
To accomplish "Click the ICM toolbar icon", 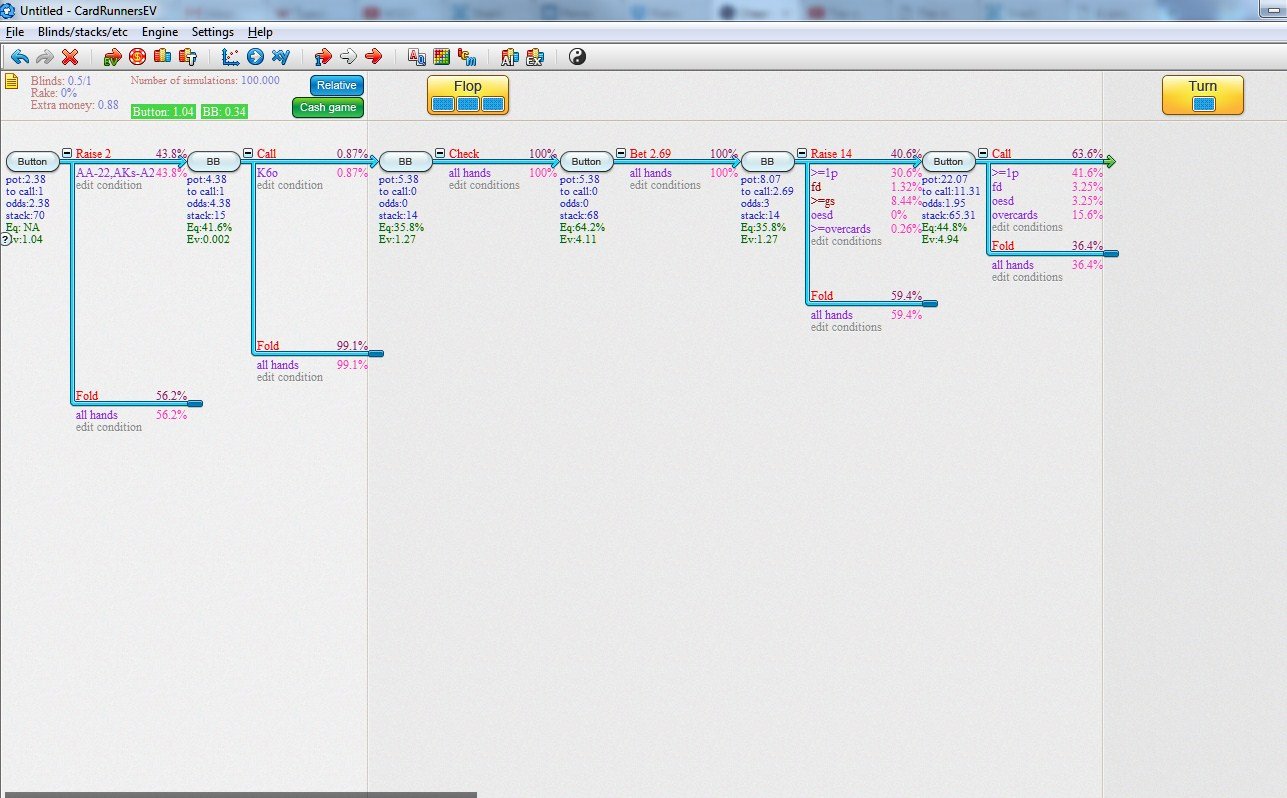I will (x=467, y=57).
